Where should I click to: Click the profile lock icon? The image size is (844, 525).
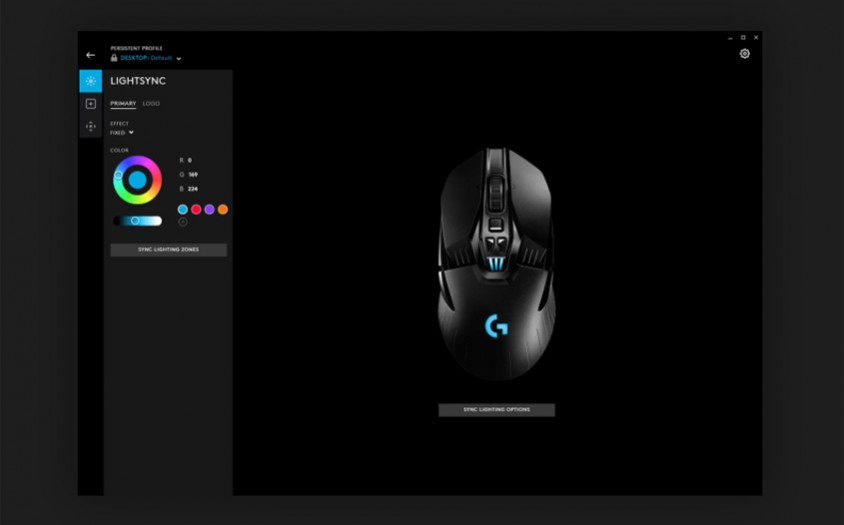pyautogui.click(x=114, y=58)
